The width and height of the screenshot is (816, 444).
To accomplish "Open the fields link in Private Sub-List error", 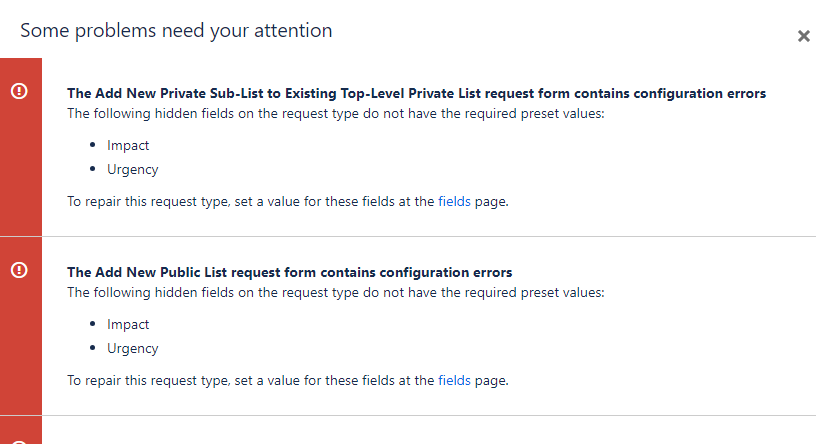I will [x=454, y=201].
